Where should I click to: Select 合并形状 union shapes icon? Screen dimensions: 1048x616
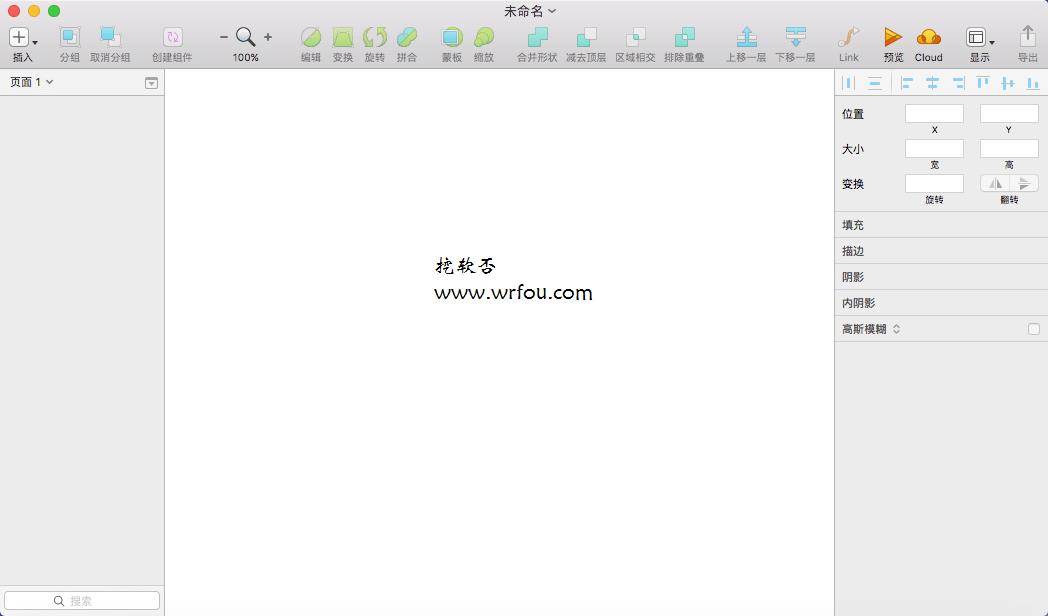tap(537, 37)
